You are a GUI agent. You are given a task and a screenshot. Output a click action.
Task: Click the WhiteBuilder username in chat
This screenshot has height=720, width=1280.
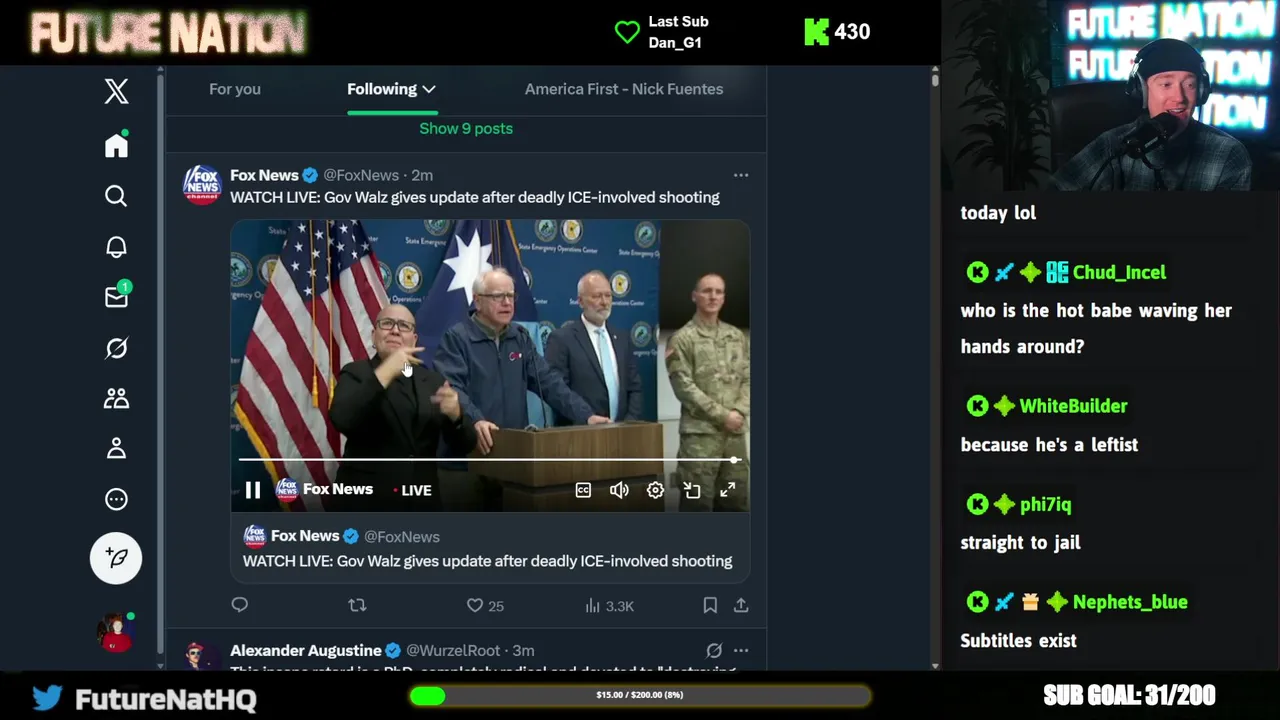(x=1073, y=406)
